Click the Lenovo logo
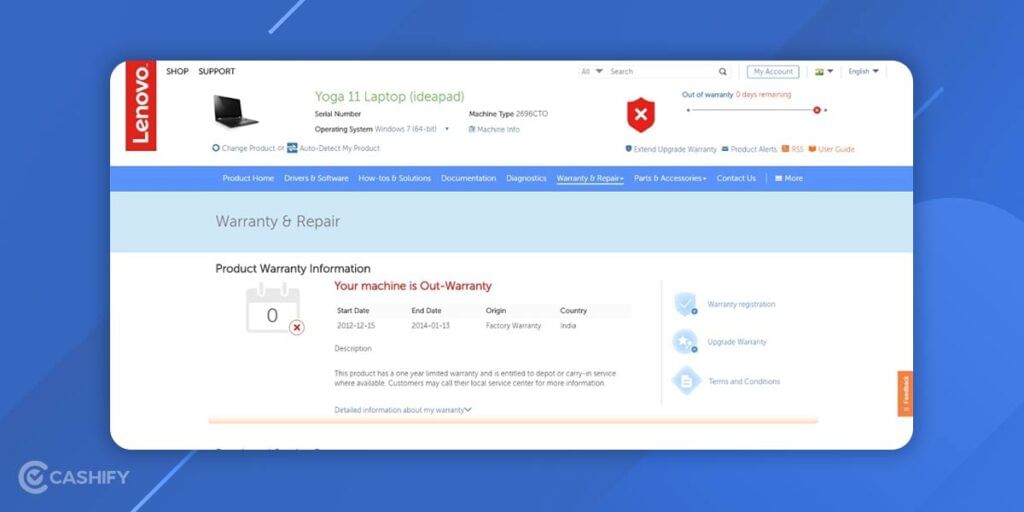This screenshot has height=512, width=1024. (x=141, y=106)
